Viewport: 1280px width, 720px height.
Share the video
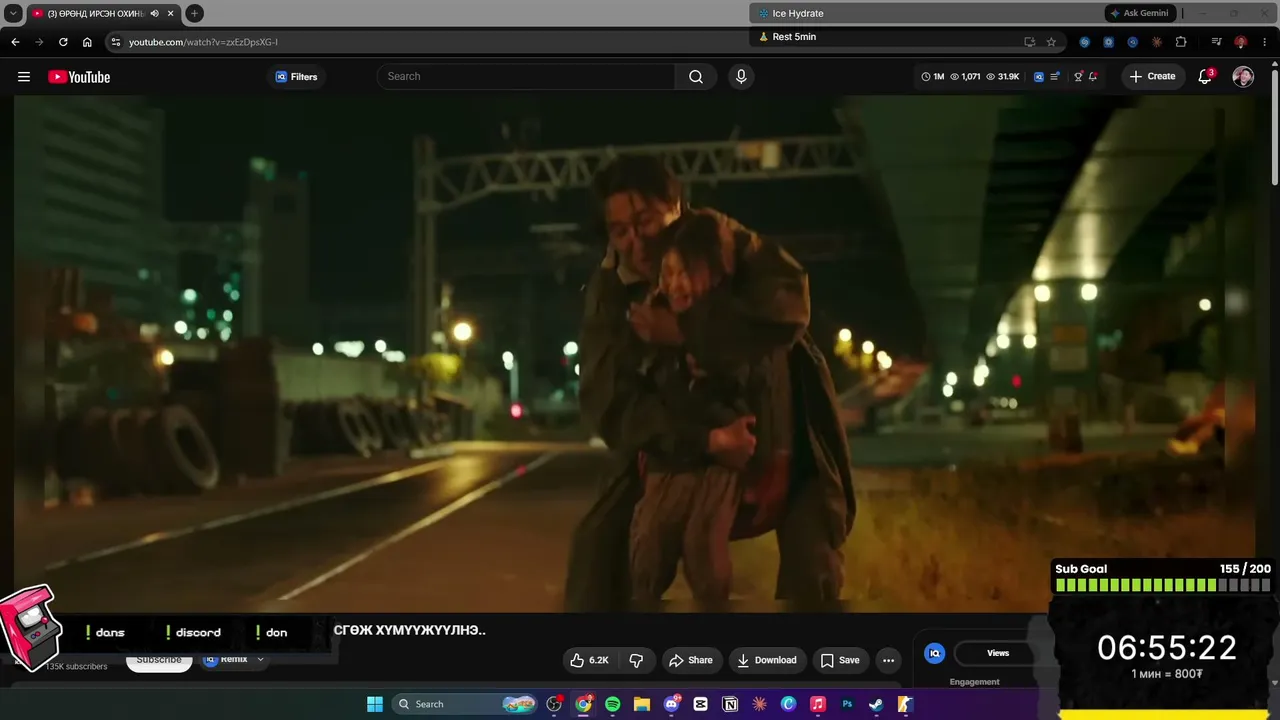click(x=691, y=660)
